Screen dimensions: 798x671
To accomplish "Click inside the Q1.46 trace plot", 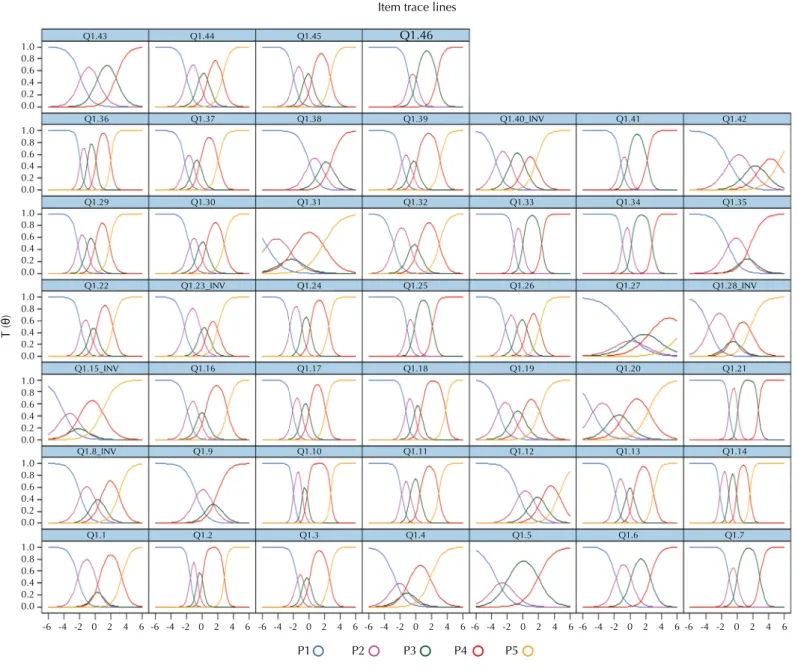I will 416,76.
